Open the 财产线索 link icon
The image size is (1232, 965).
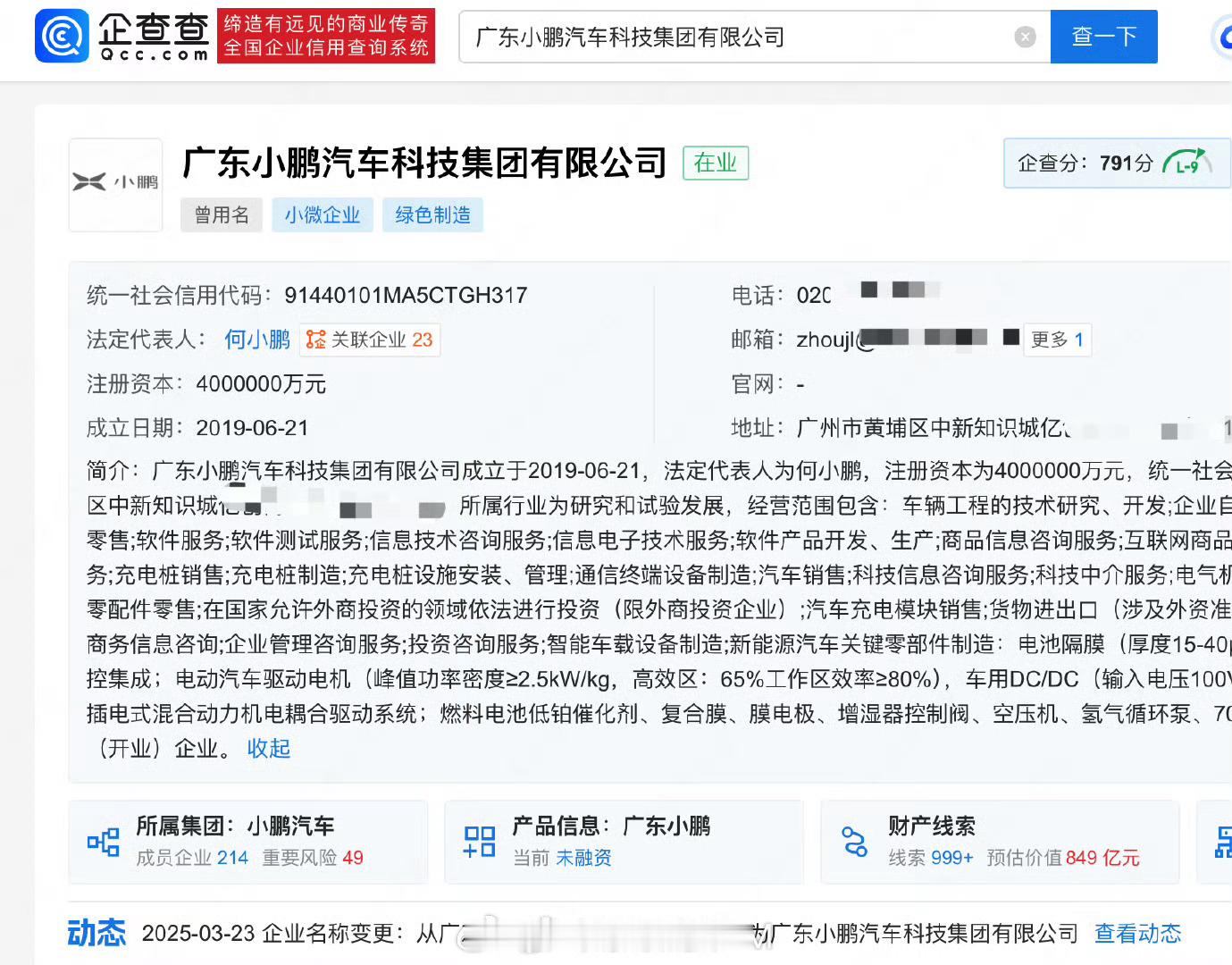(x=855, y=842)
